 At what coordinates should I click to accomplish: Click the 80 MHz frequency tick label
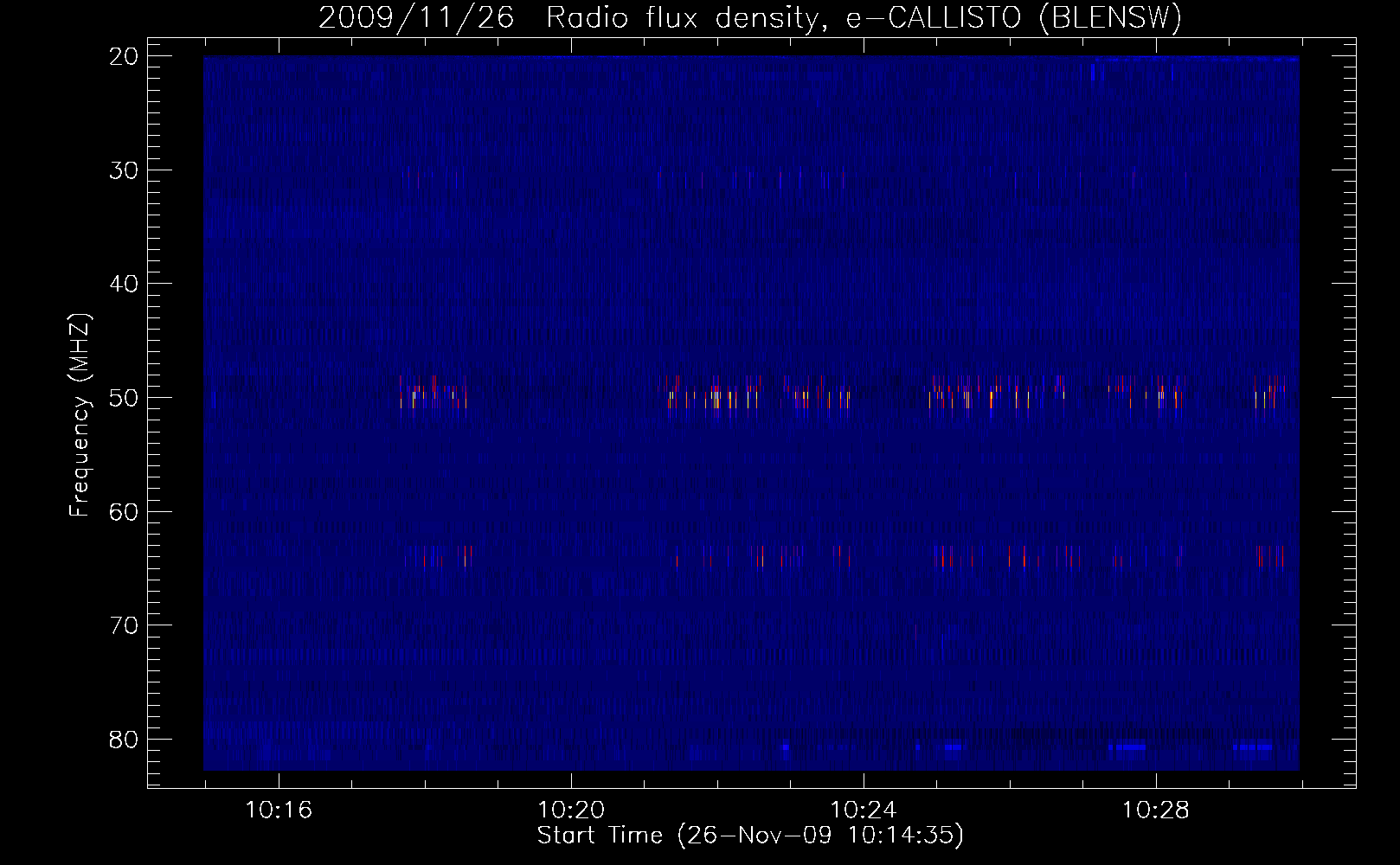pos(124,740)
